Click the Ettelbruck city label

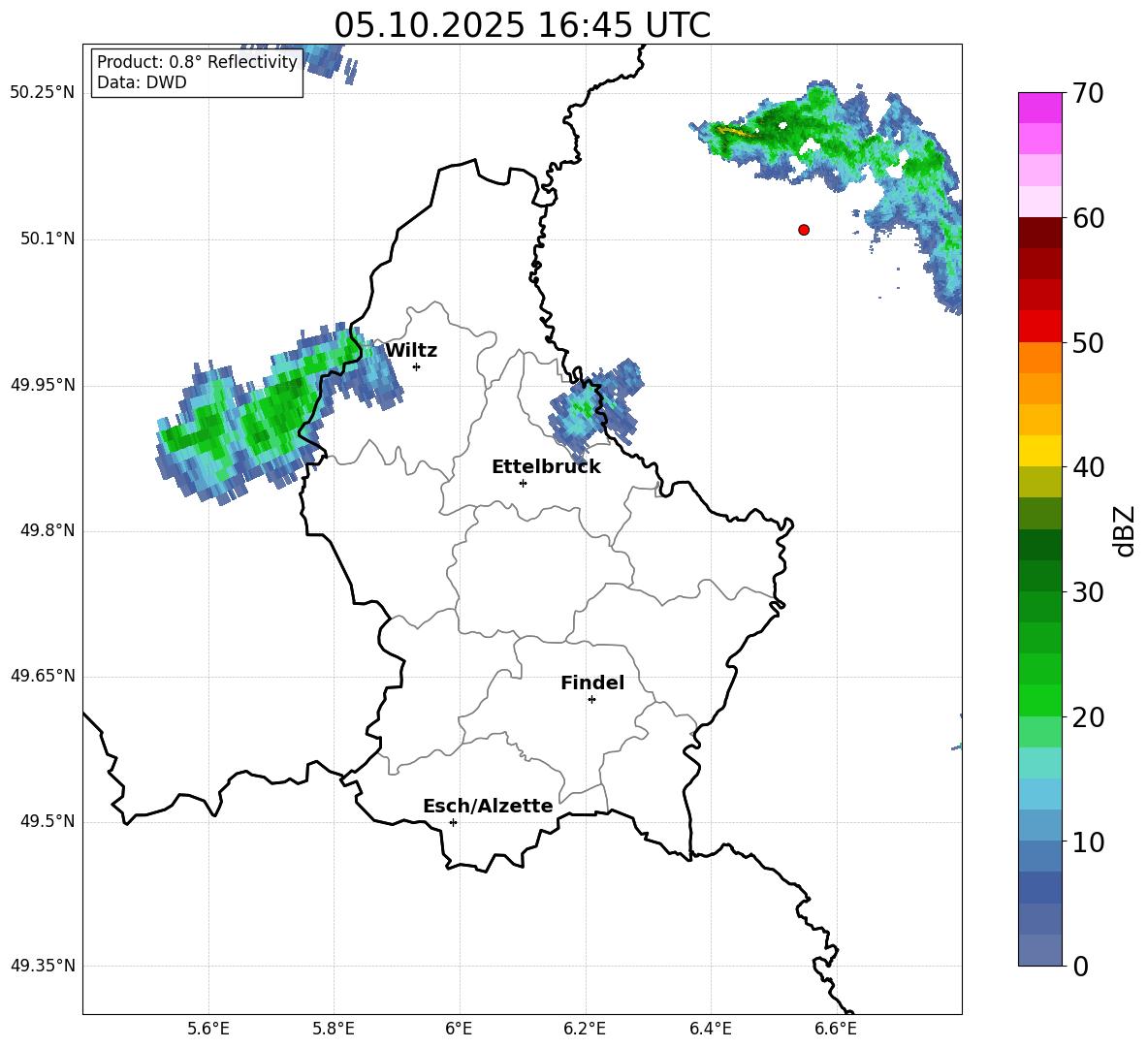546,467
